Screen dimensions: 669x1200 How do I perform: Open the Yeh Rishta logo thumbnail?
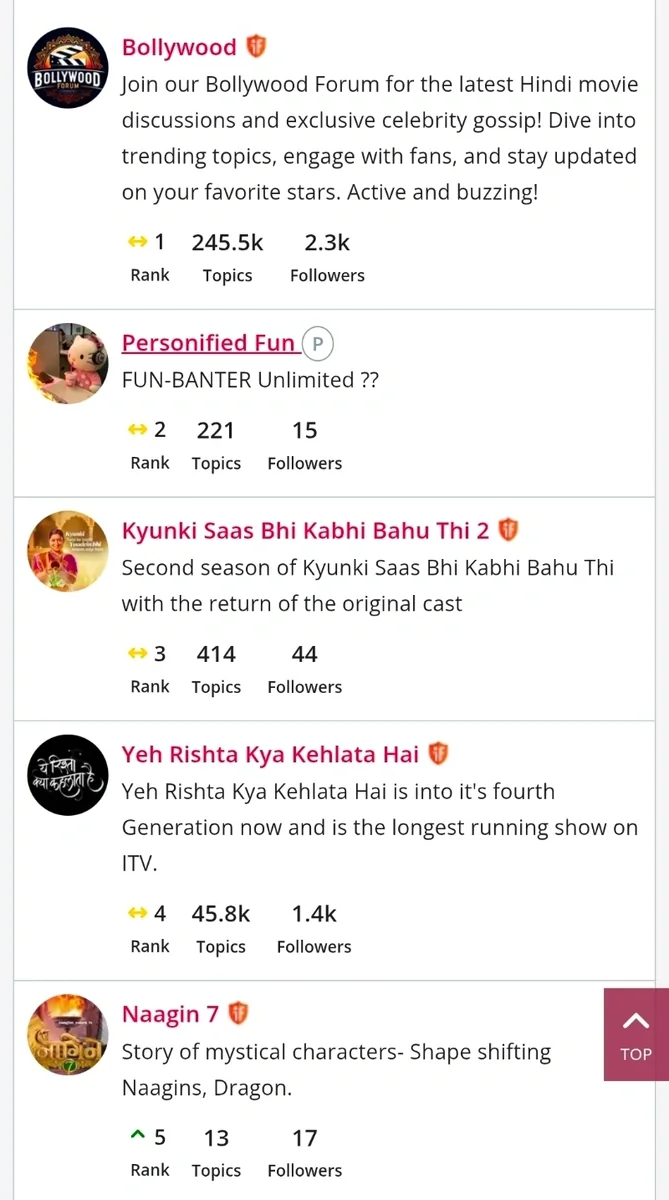[x=67, y=775]
